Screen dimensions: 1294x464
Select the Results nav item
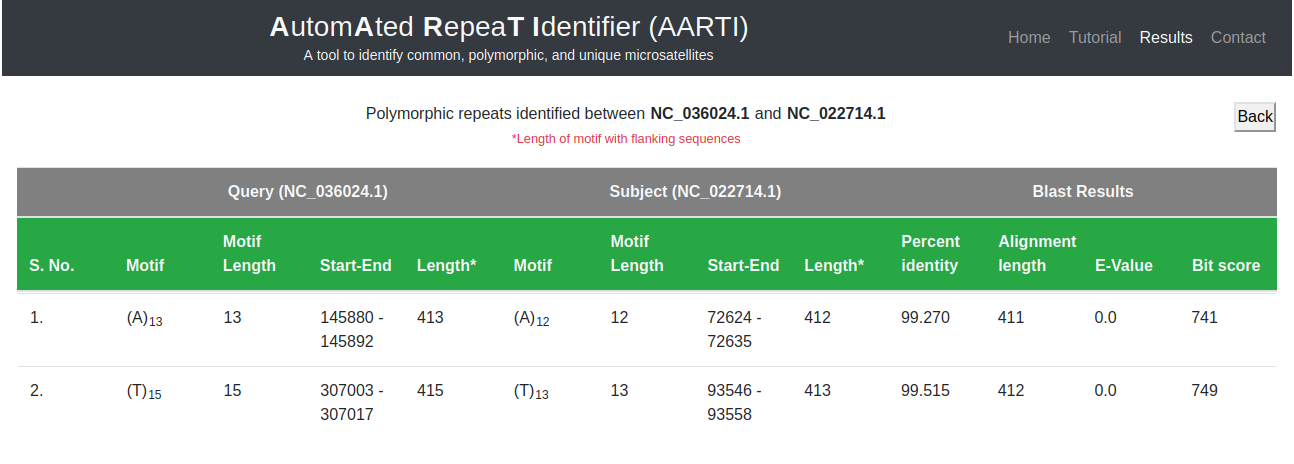coord(1166,38)
